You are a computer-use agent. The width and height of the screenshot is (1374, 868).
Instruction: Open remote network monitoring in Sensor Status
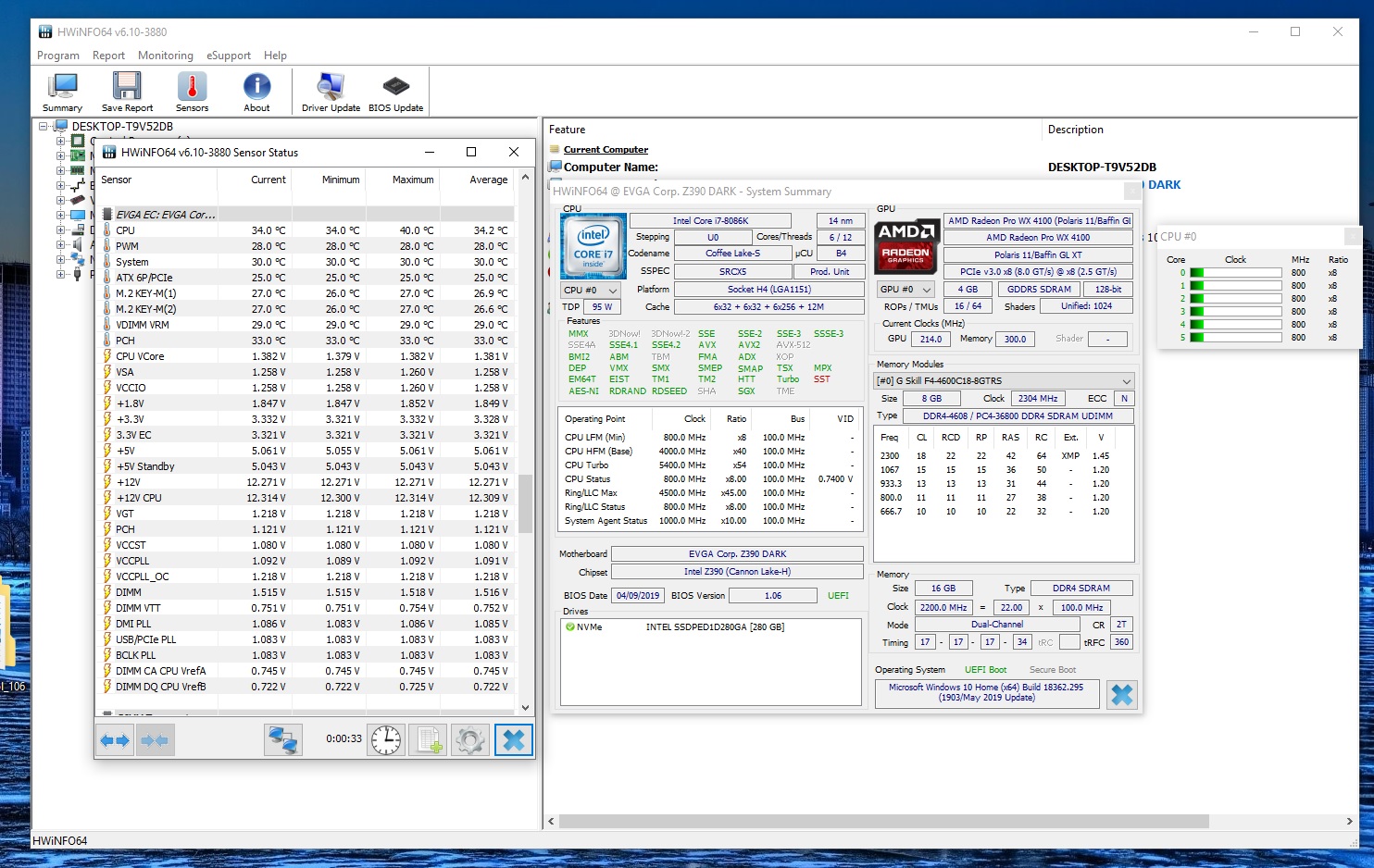(282, 740)
